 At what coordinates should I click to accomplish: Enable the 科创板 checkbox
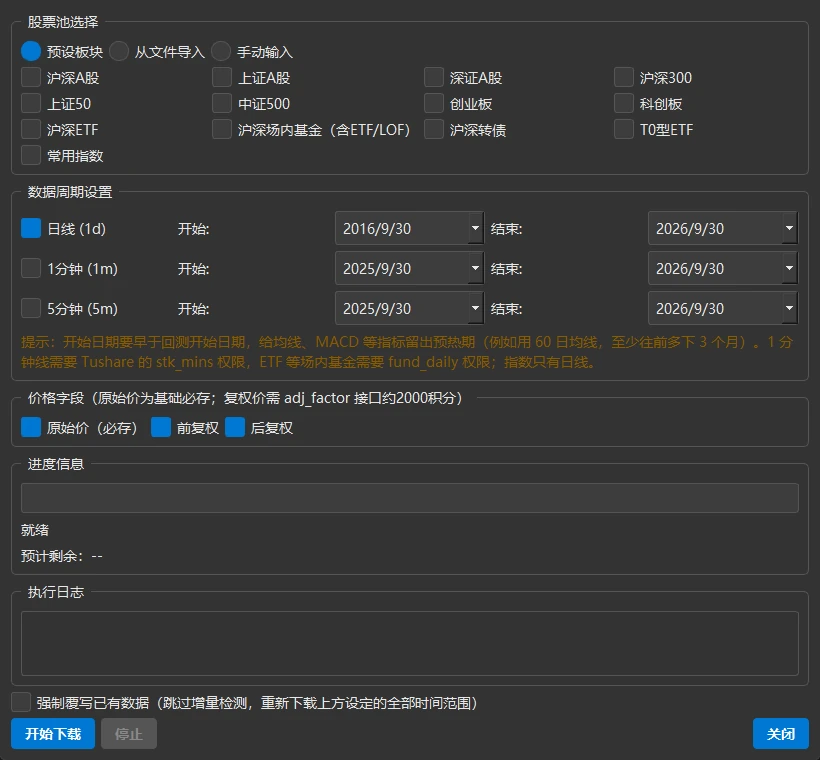[x=624, y=103]
